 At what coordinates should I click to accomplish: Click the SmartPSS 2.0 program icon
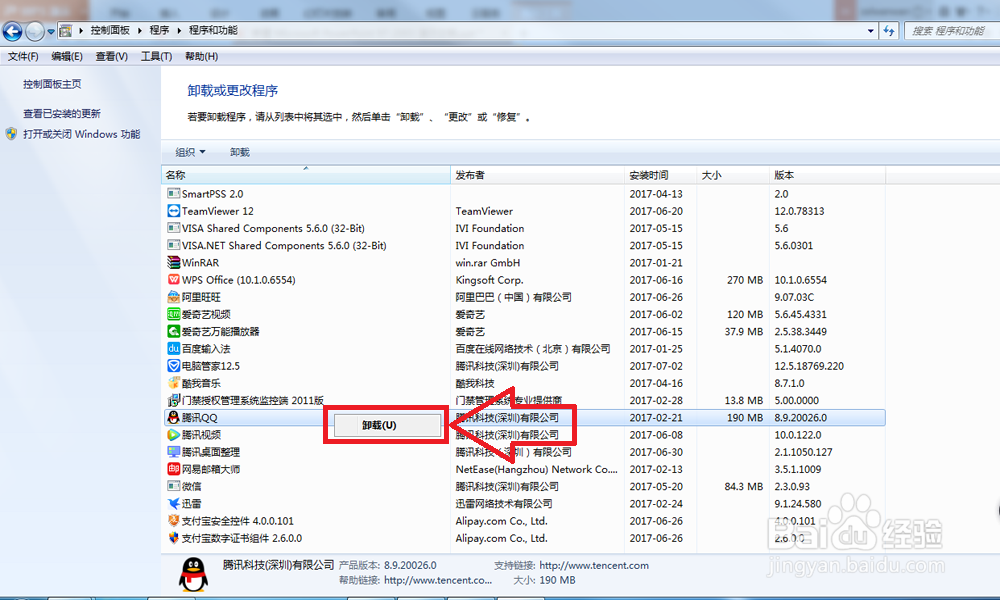point(173,194)
